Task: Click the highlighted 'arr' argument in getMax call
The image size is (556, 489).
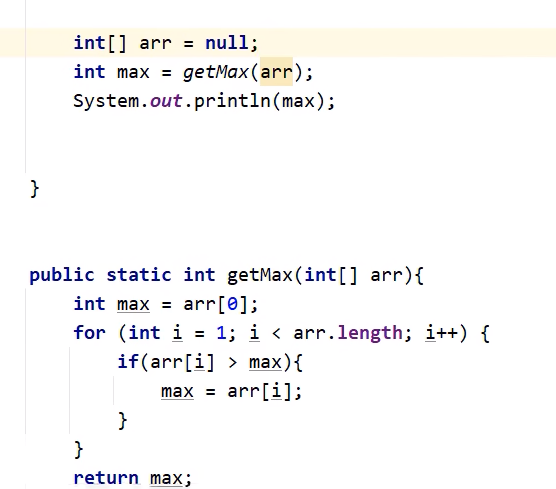Action: pyautogui.click(x=276, y=72)
